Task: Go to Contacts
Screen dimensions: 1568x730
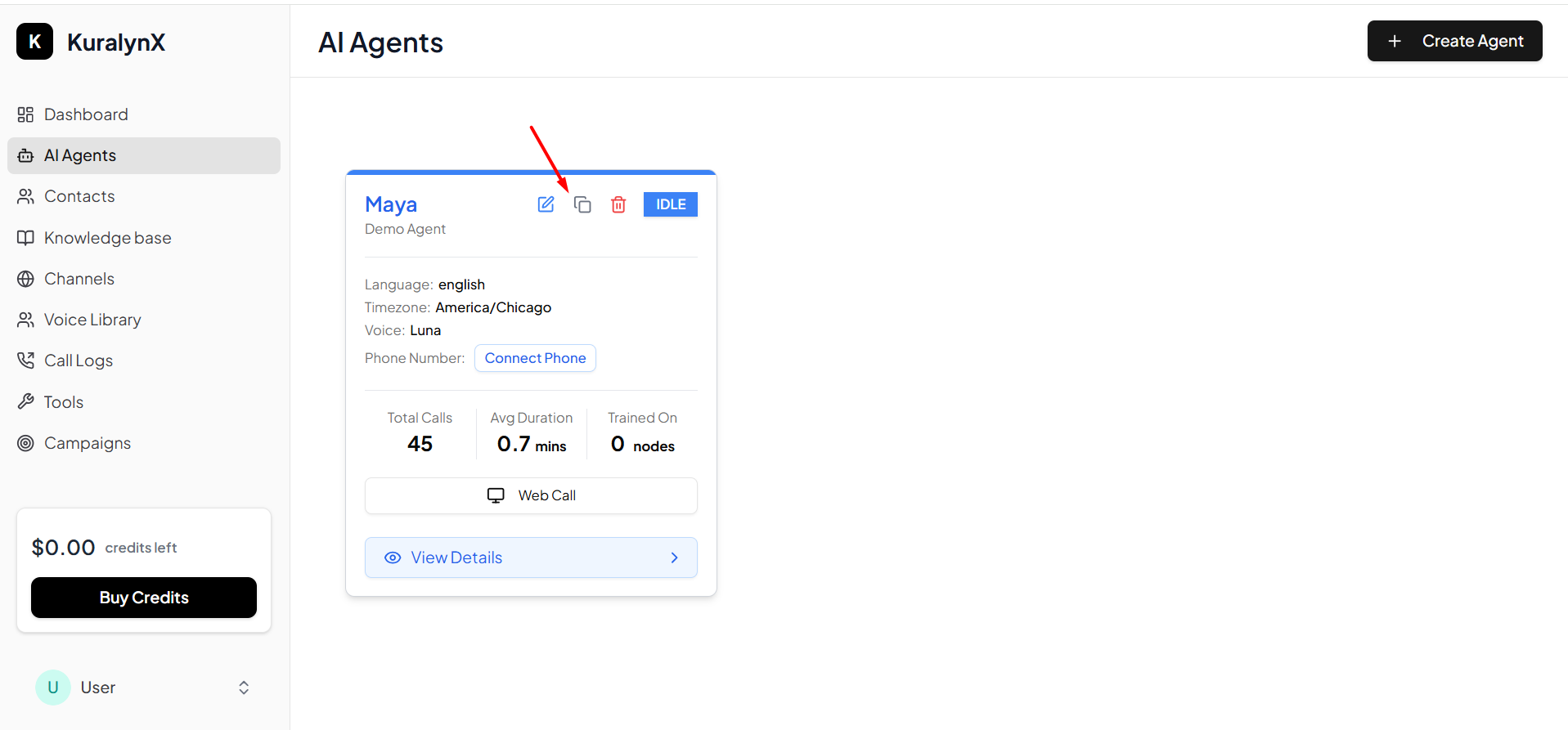Action: 144,196
